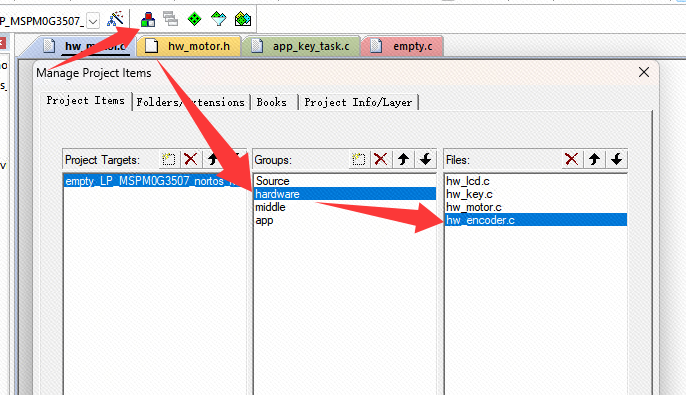Move the selected group up

pos(403,159)
